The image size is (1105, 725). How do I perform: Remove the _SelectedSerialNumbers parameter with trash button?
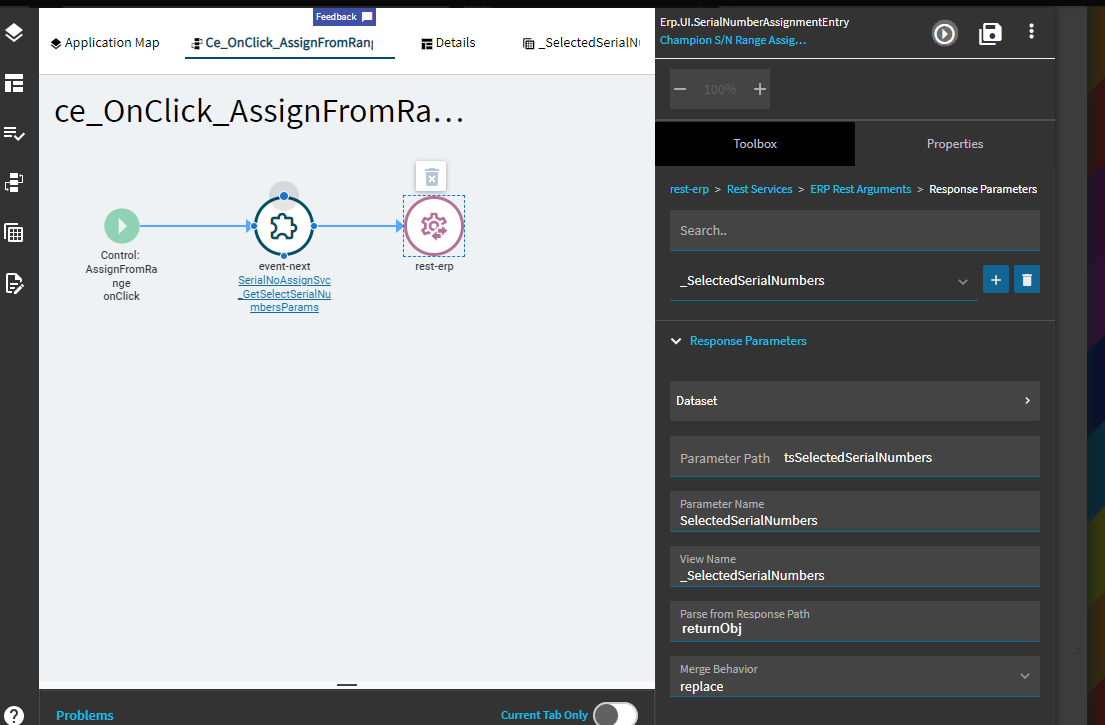tap(1027, 280)
